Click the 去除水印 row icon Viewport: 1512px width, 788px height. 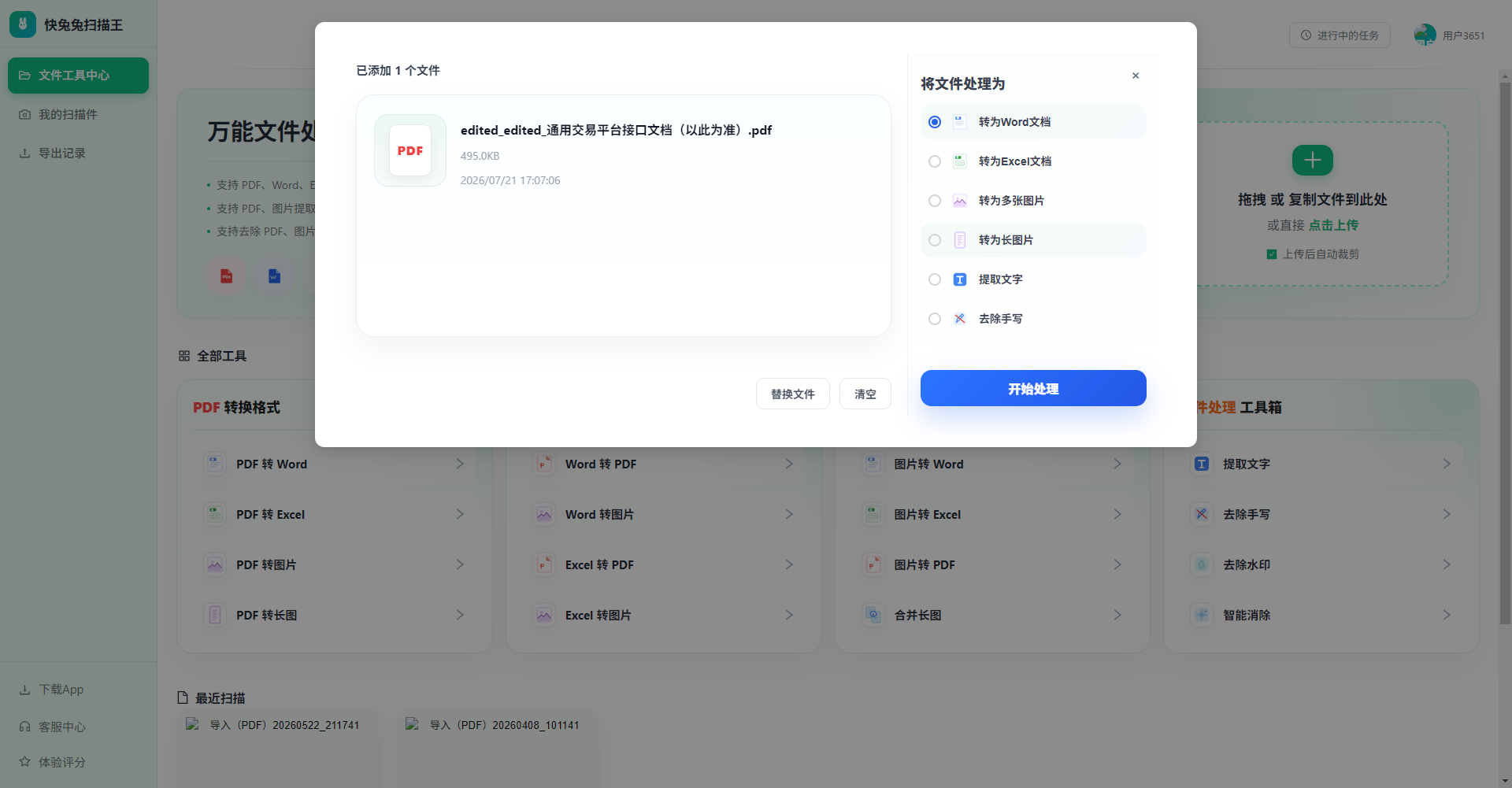(x=1202, y=564)
